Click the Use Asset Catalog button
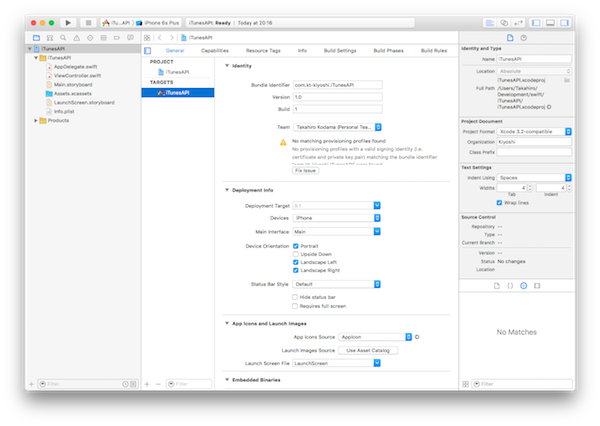 click(x=368, y=350)
